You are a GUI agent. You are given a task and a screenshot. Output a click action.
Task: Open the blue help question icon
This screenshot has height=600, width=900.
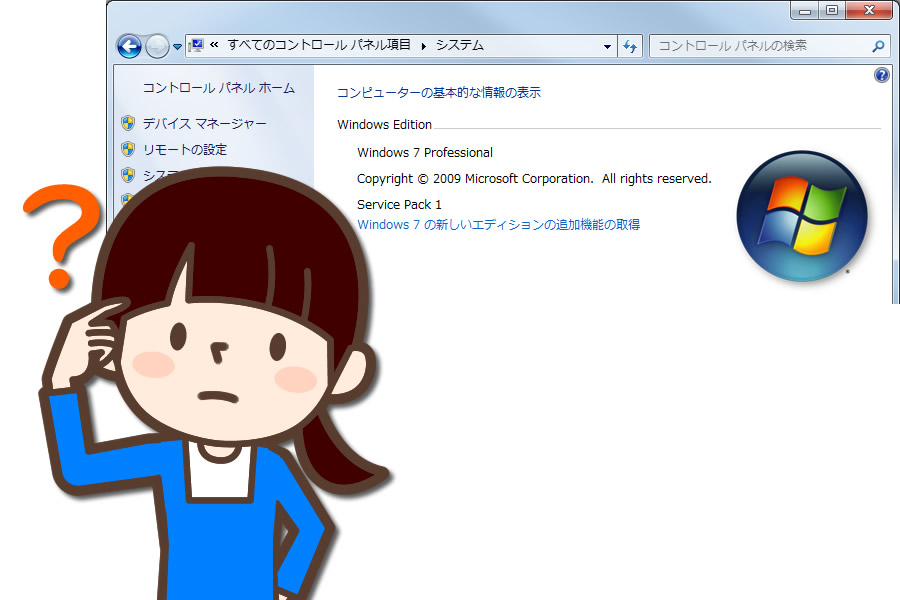[x=882, y=75]
